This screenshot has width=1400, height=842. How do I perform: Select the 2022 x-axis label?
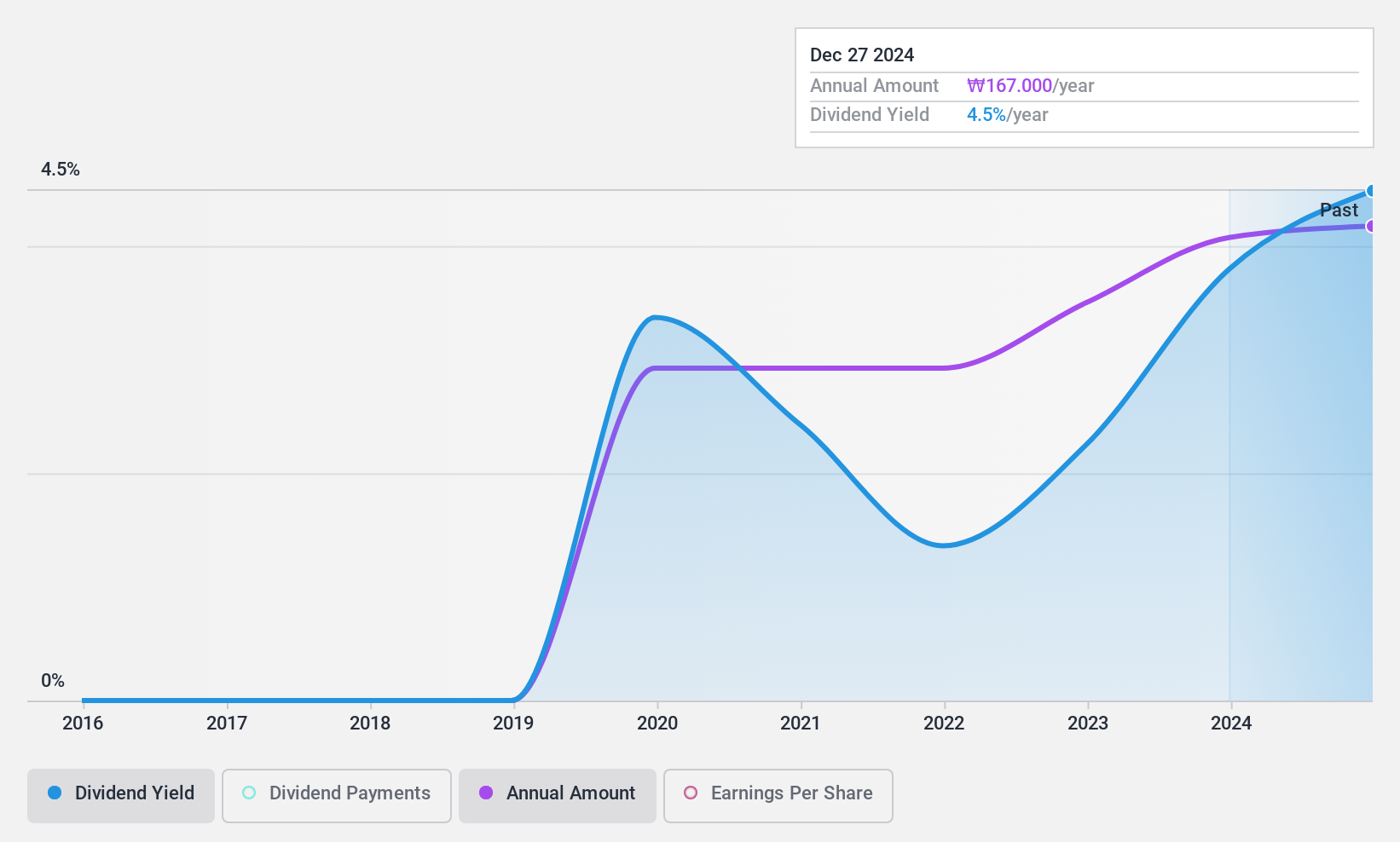click(x=944, y=724)
